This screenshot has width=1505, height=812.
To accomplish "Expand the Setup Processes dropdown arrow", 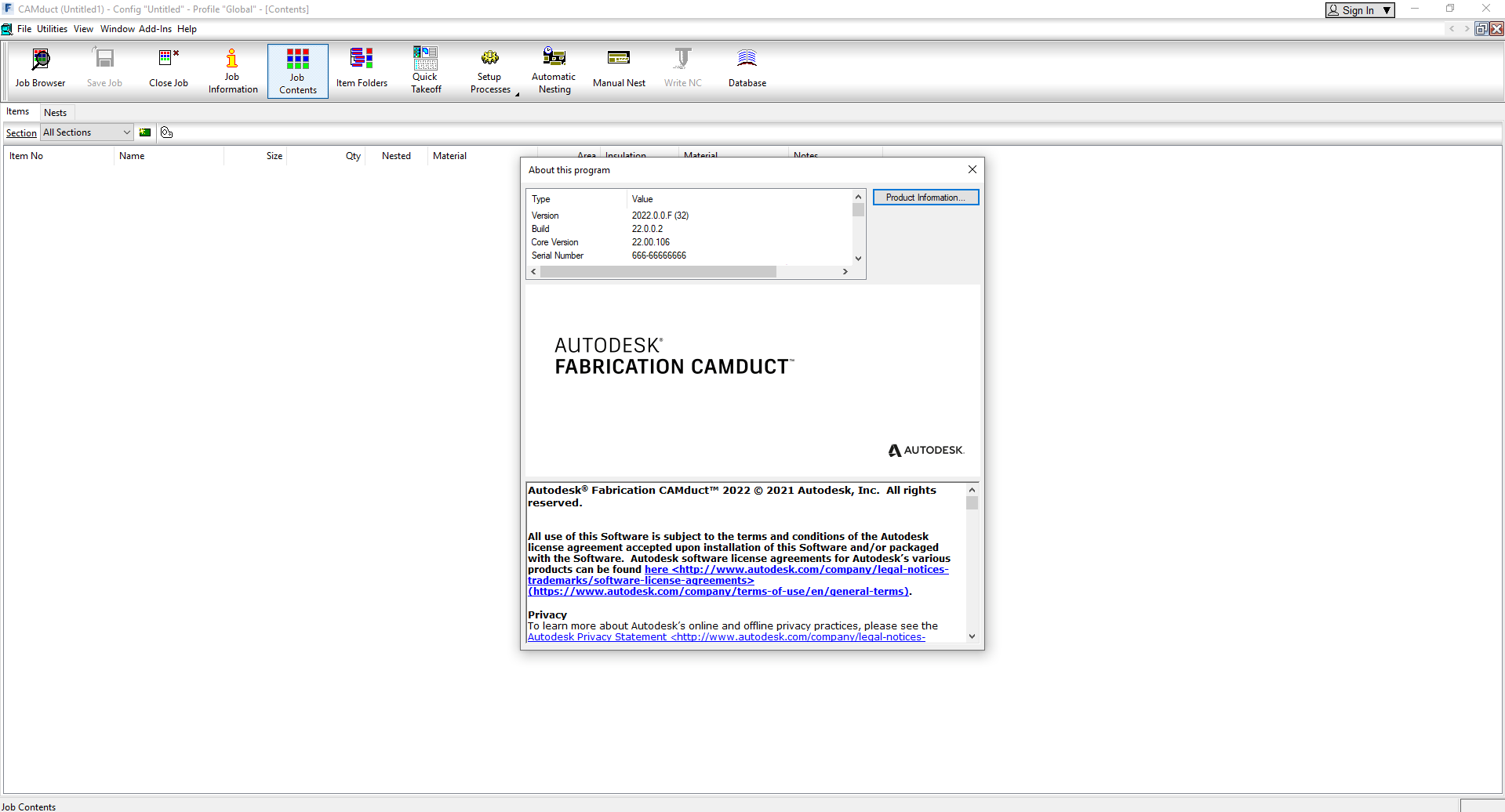I will point(518,94).
